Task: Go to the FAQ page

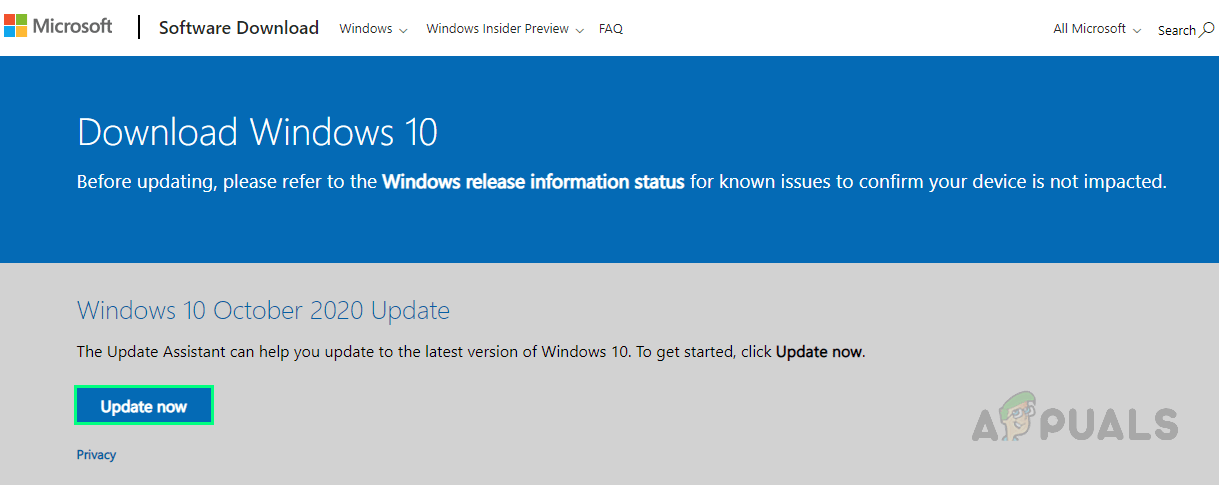Action: coord(611,29)
